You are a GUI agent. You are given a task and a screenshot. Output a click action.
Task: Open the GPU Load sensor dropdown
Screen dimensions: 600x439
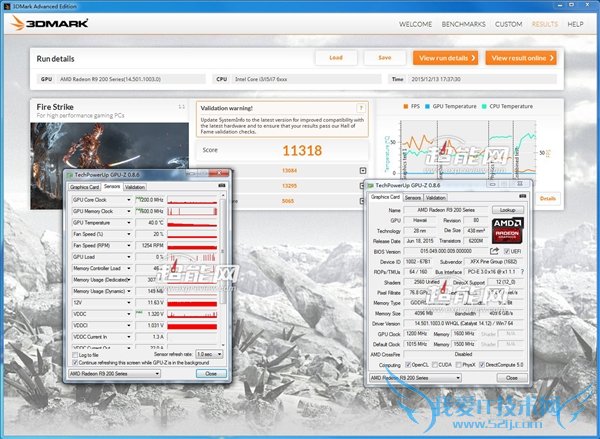[x=129, y=257]
